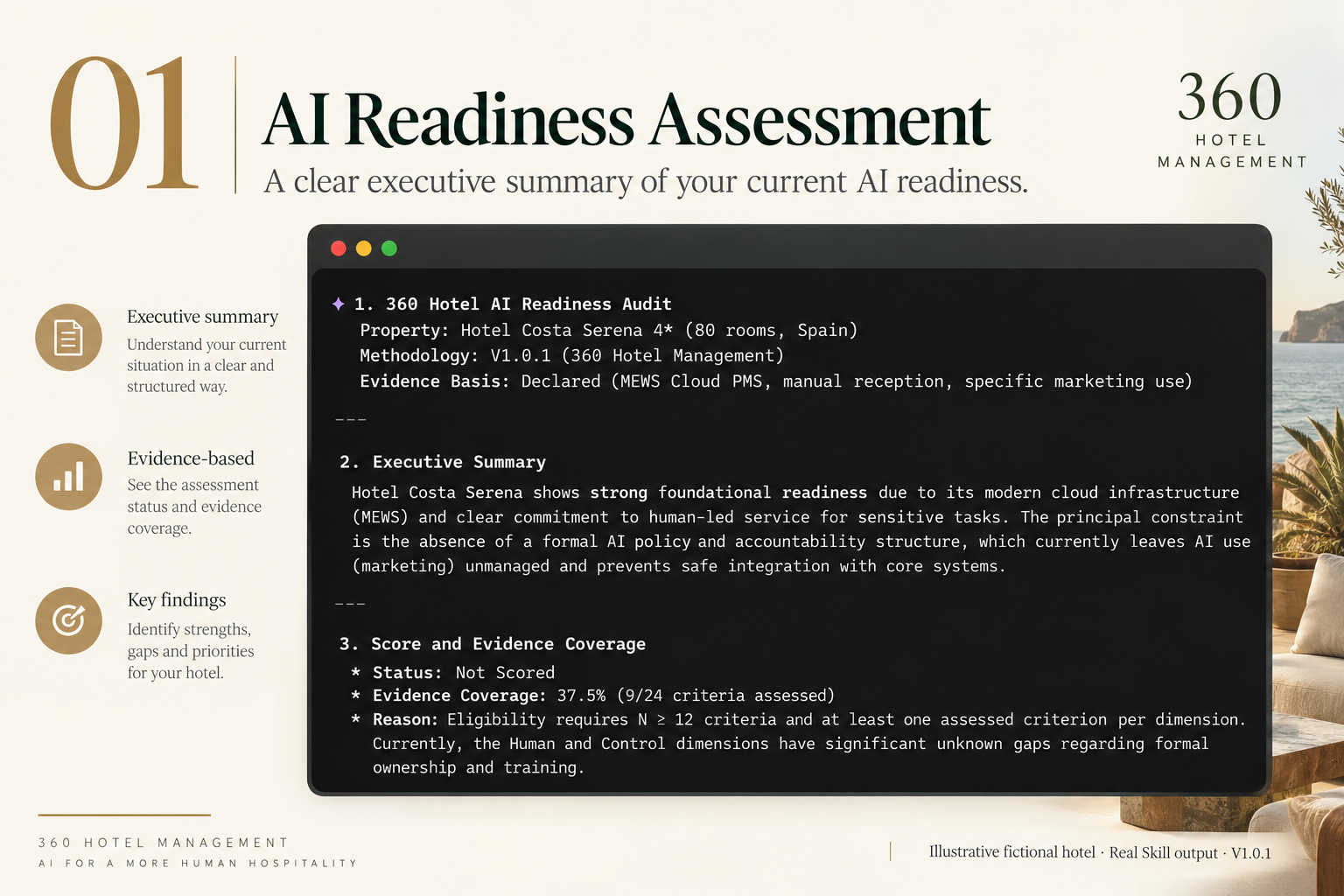Screen dimensions: 1344x896
Task: Minimize the terminal using the yellow dot
Action: coord(364,248)
